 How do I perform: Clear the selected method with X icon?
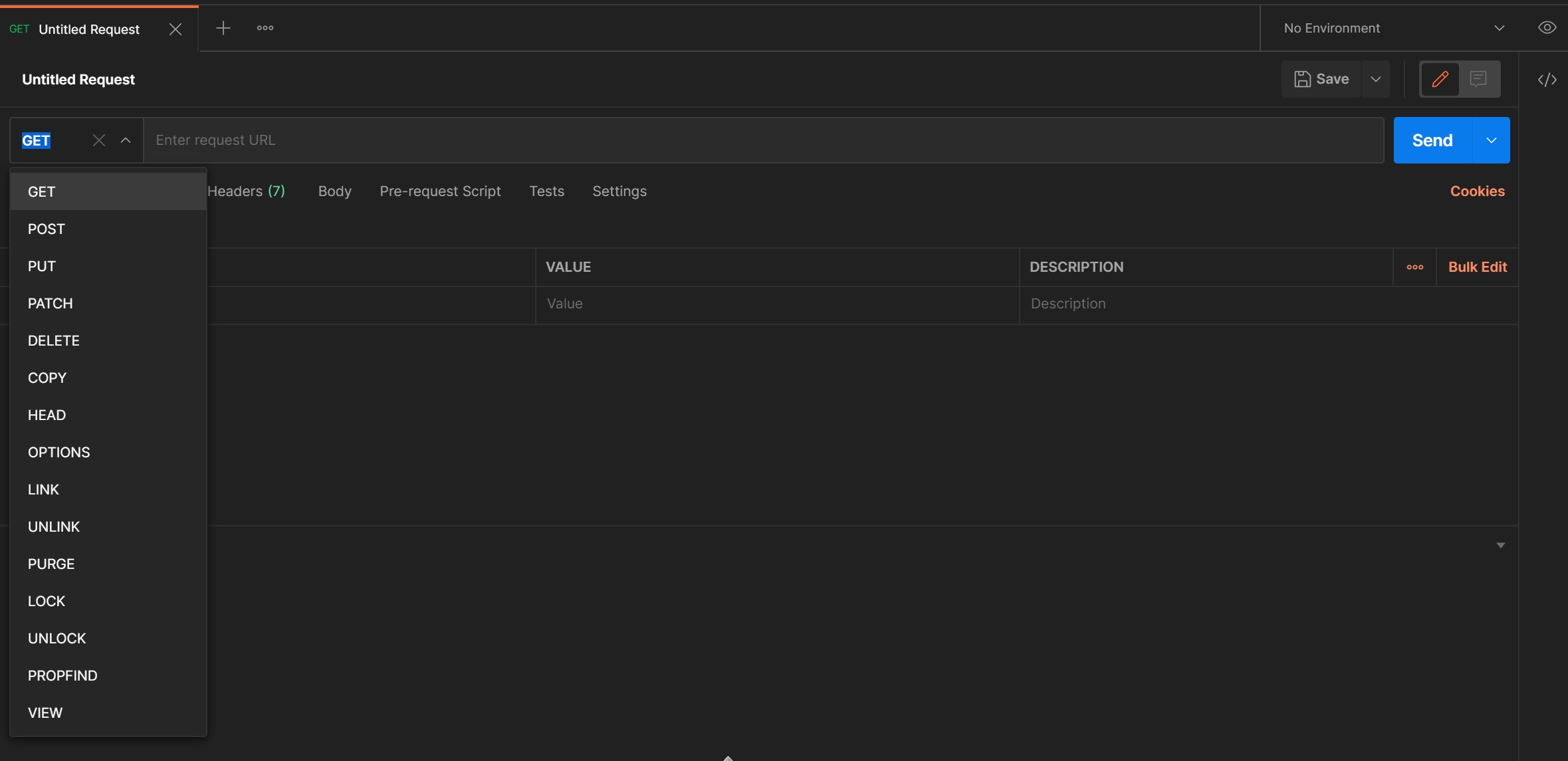click(x=99, y=140)
